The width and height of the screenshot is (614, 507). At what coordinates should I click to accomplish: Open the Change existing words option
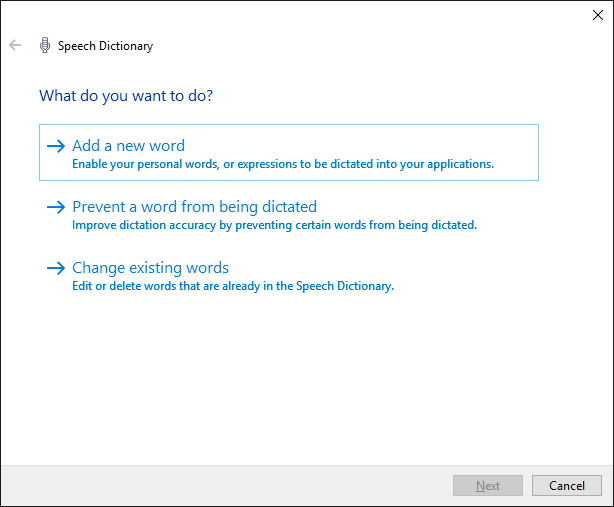[x=150, y=268]
